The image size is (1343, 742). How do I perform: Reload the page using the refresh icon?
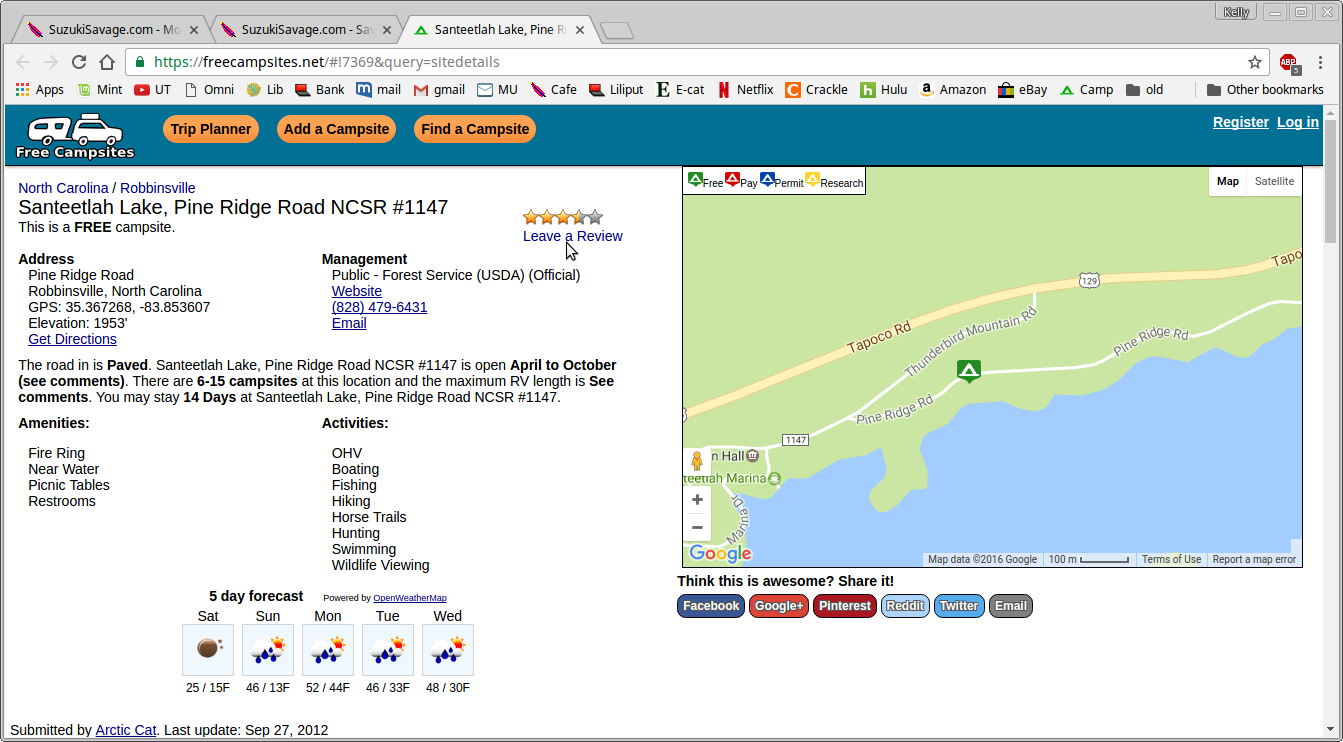(78, 62)
